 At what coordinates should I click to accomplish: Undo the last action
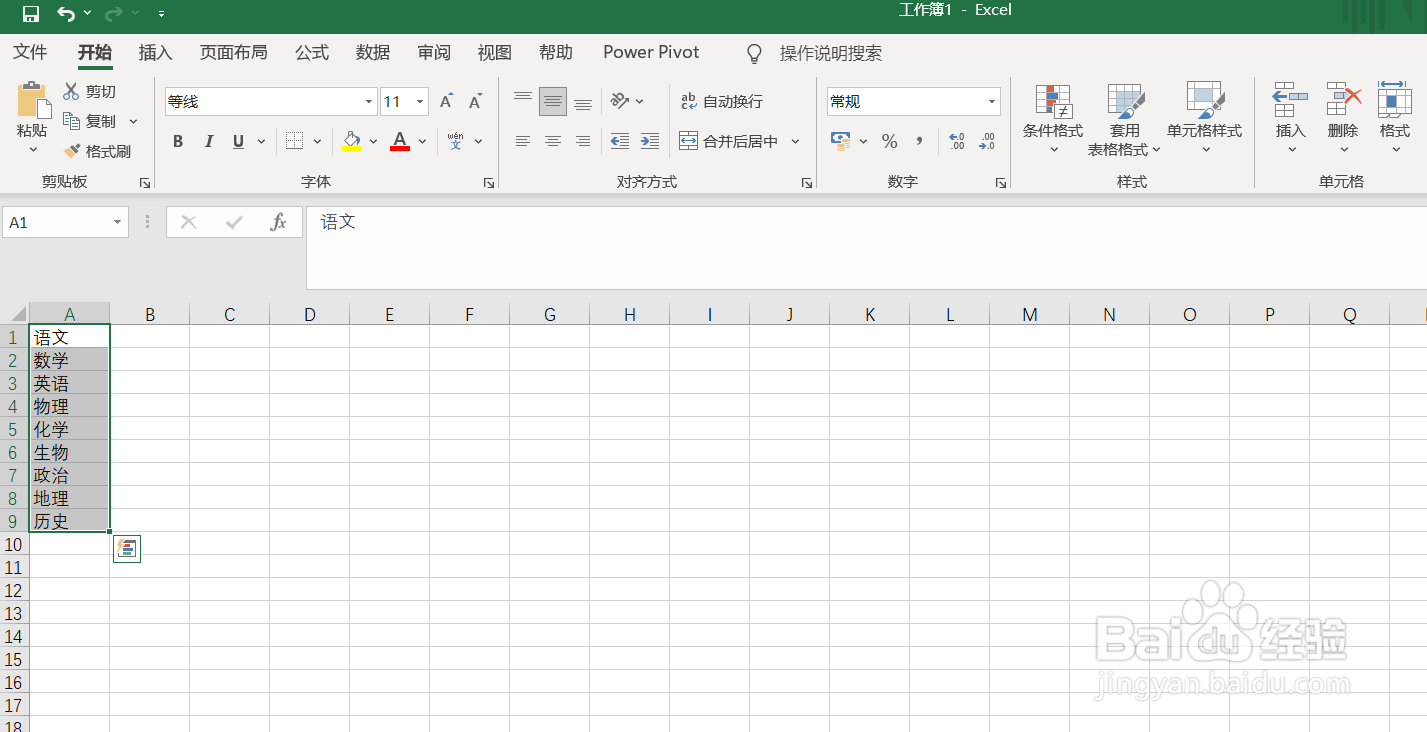click(x=66, y=14)
